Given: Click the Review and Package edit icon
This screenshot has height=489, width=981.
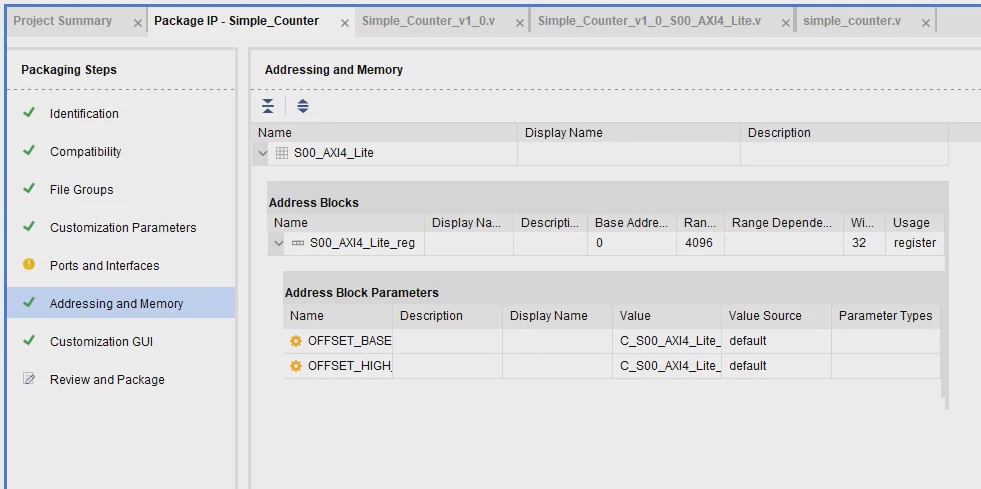Looking at the screenshot, I should coord(29,379).
